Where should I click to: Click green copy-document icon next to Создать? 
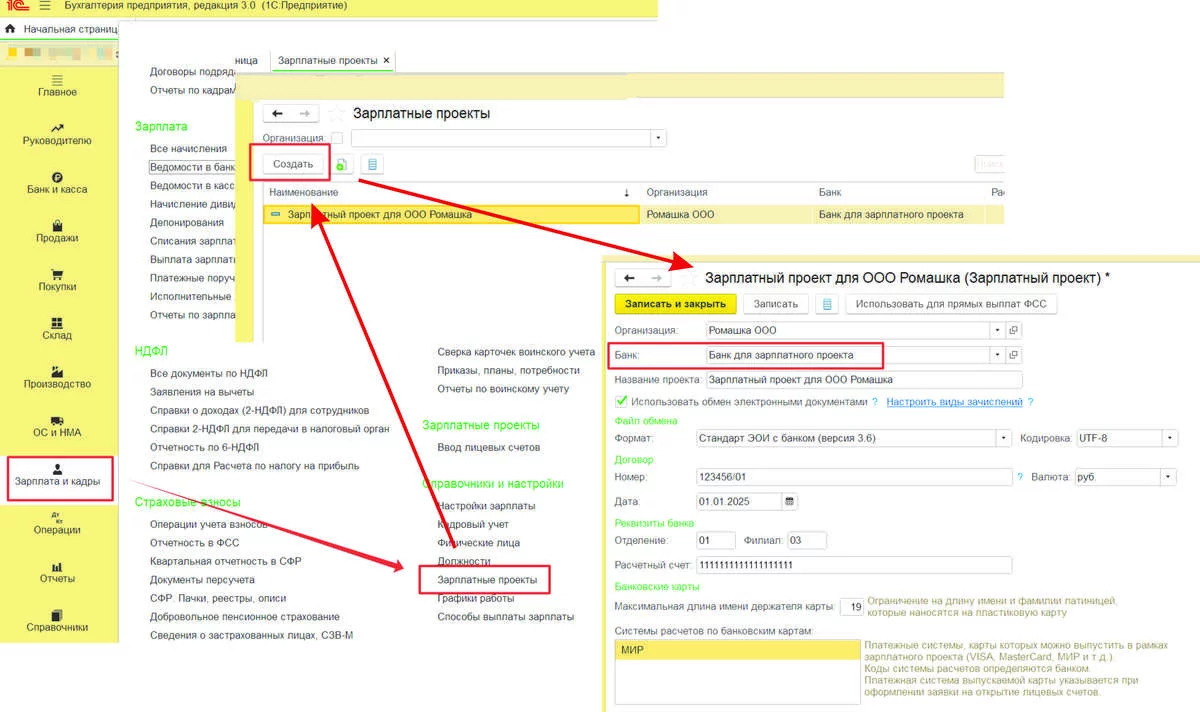341,164
